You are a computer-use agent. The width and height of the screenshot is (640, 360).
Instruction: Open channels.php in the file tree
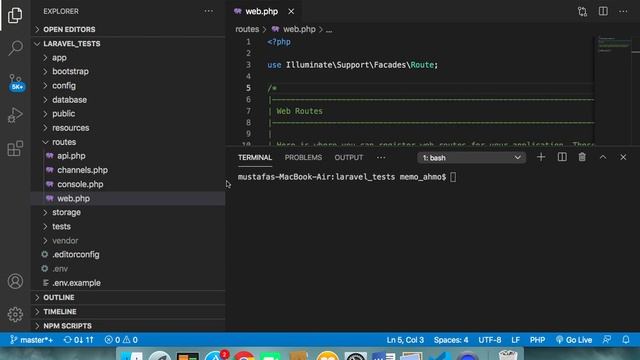pos(128,170)
